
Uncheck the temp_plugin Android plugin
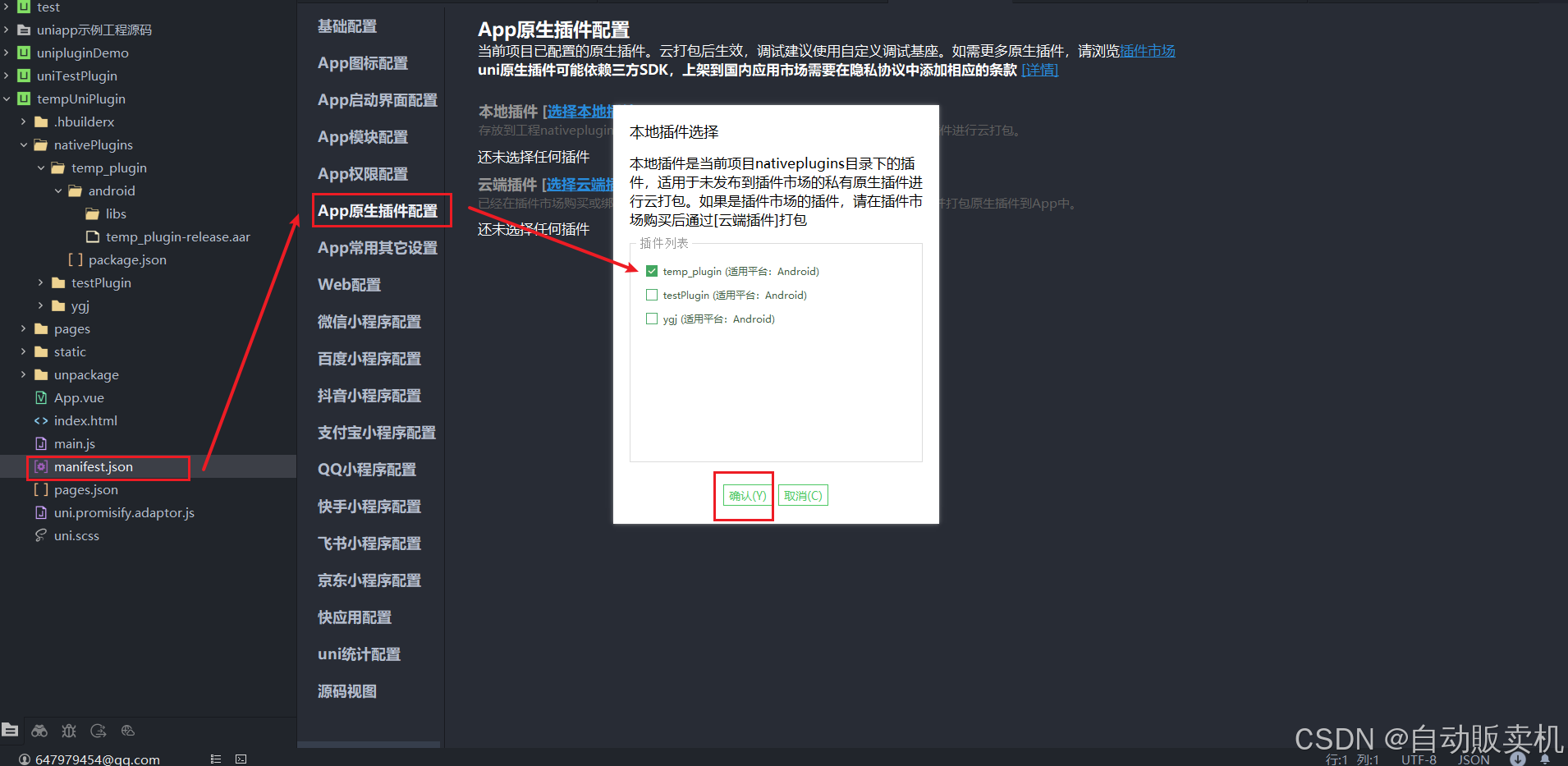click(x=651, y=271)
